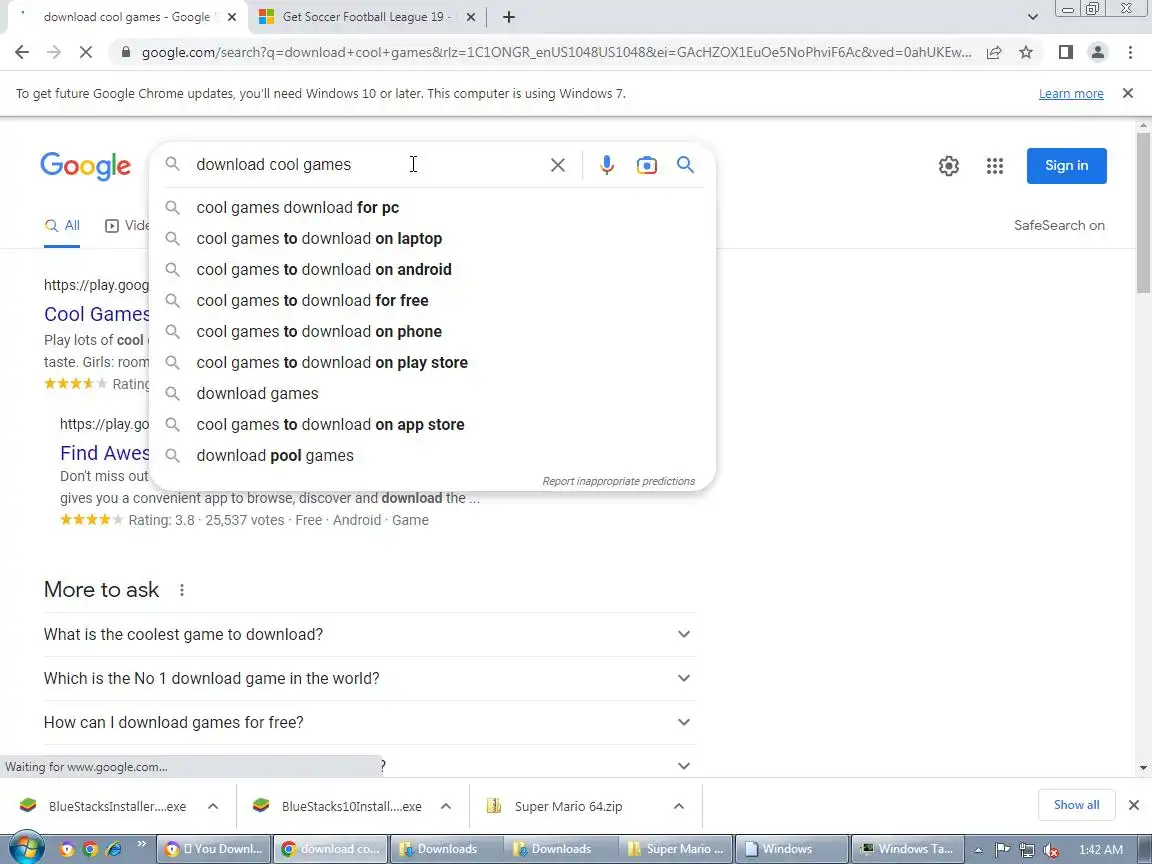Viewport: 1152px width, 864px height.
Task: Open the Chrome side panel
Action: pyautogui.click(x=1065, y=52)
